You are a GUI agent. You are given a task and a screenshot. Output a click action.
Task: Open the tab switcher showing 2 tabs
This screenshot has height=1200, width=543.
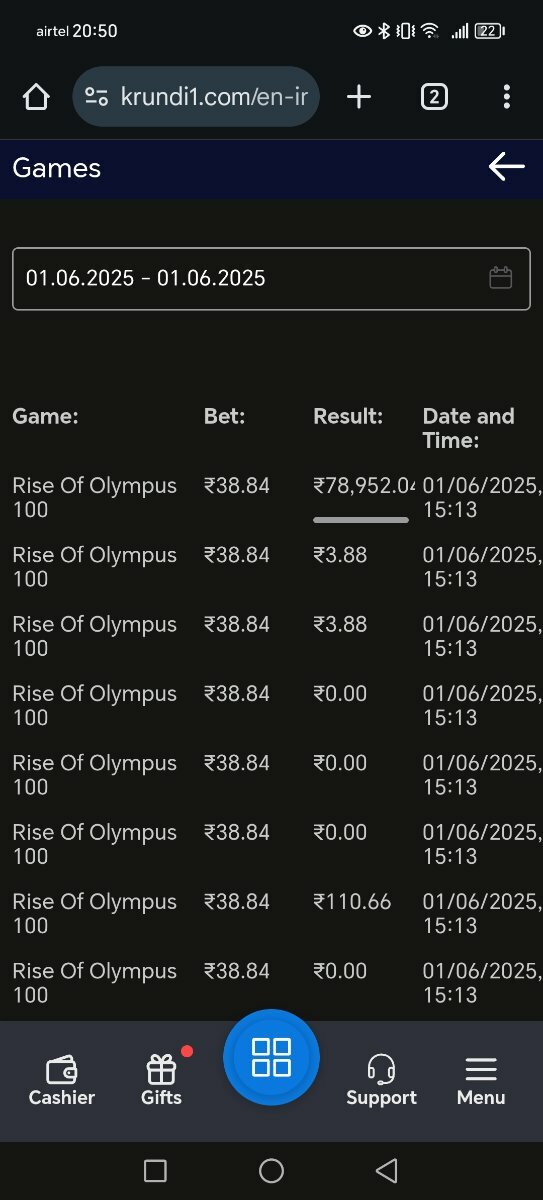click(x=434, y=97)
